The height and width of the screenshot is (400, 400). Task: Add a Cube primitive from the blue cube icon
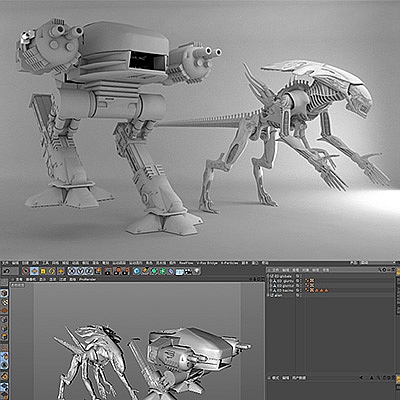137,271
